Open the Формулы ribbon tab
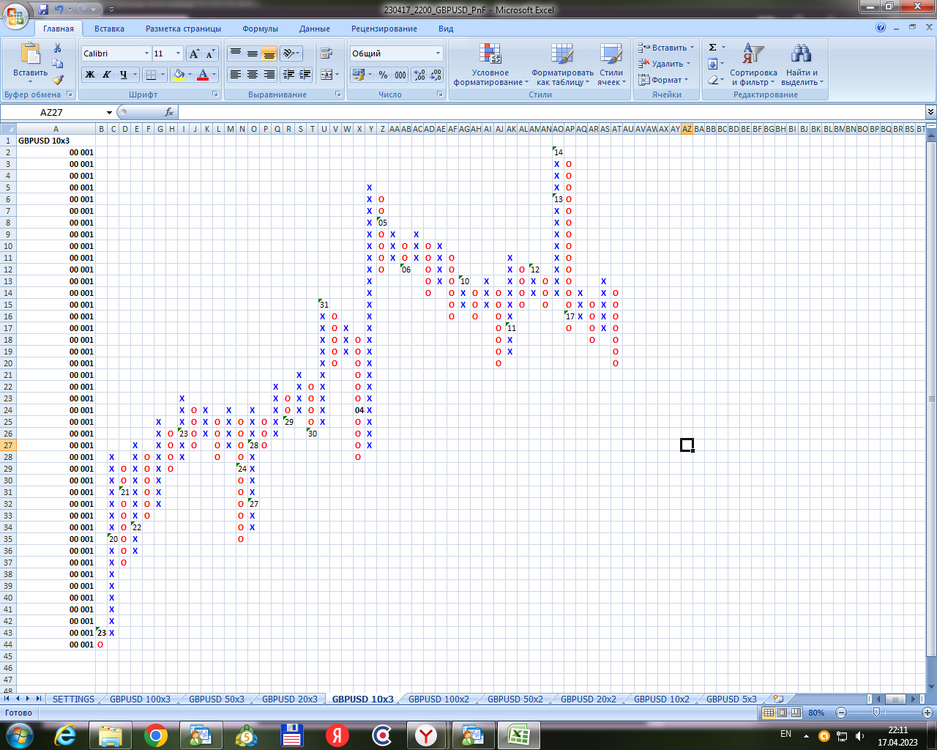 (260, 29)
